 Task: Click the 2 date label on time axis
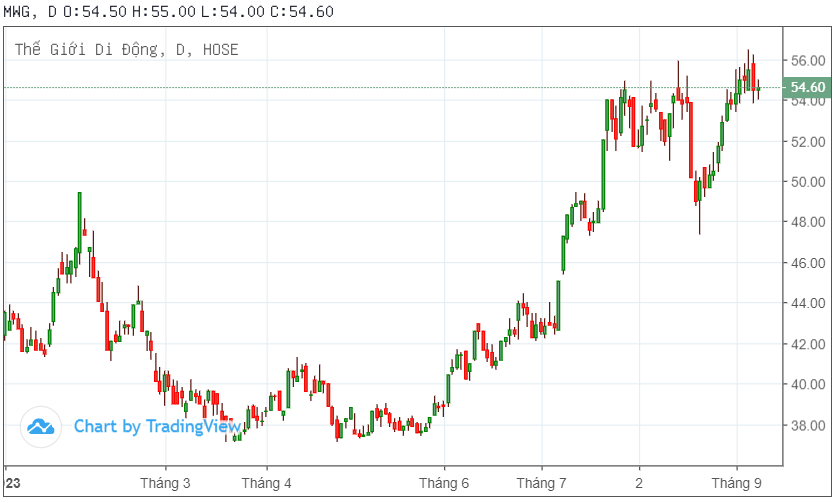tap(639, 483)
